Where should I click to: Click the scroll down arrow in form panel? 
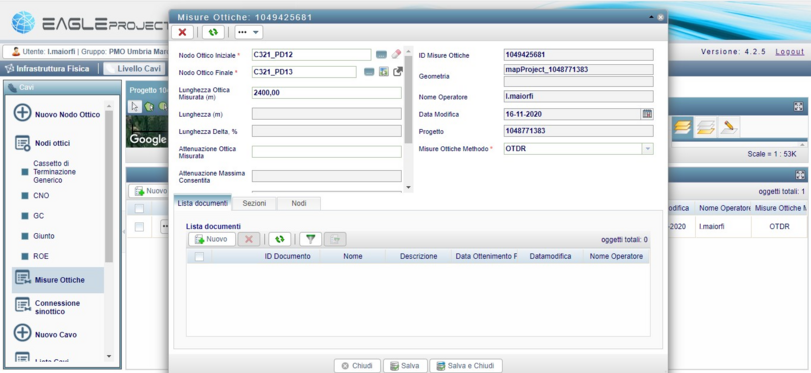click(x=409, y=188)
